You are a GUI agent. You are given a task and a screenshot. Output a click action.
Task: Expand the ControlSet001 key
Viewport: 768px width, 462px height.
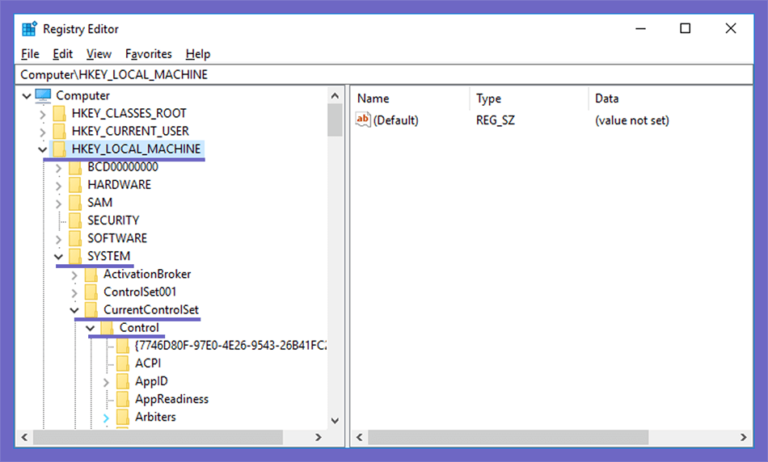74,293
